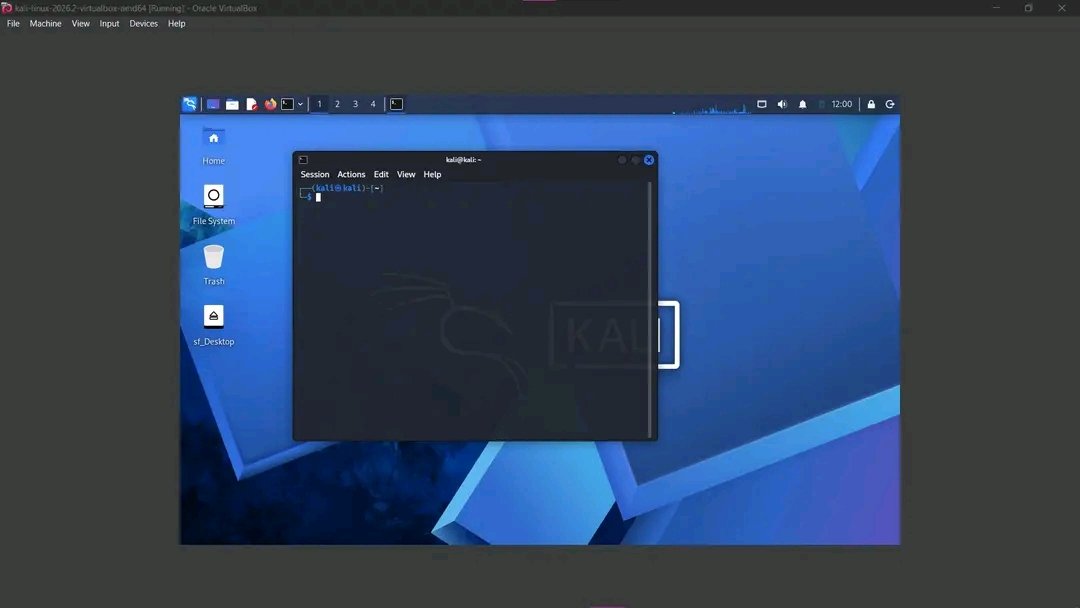The width and height of the screenshot is (1080, 608).
Task: Open the Kali applications menu
Action: (189, 104)
